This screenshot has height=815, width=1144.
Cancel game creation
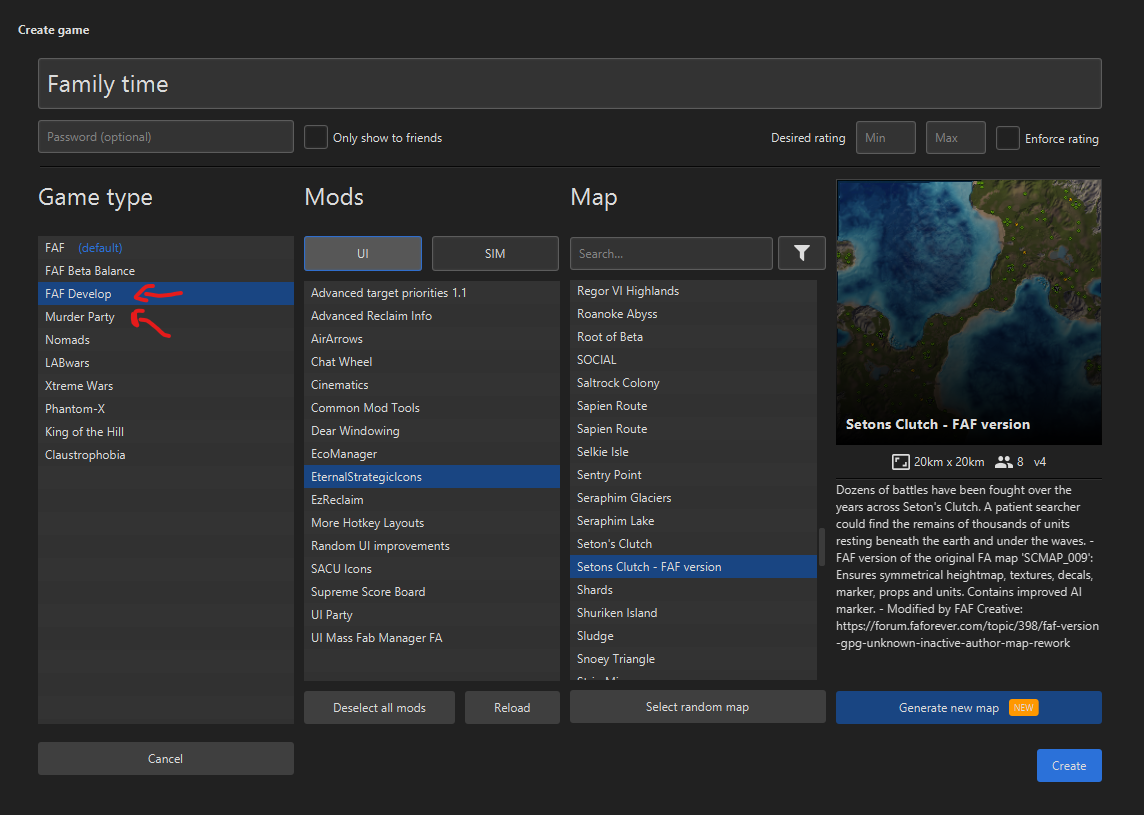pyautogui.click(x=166, y=758)
